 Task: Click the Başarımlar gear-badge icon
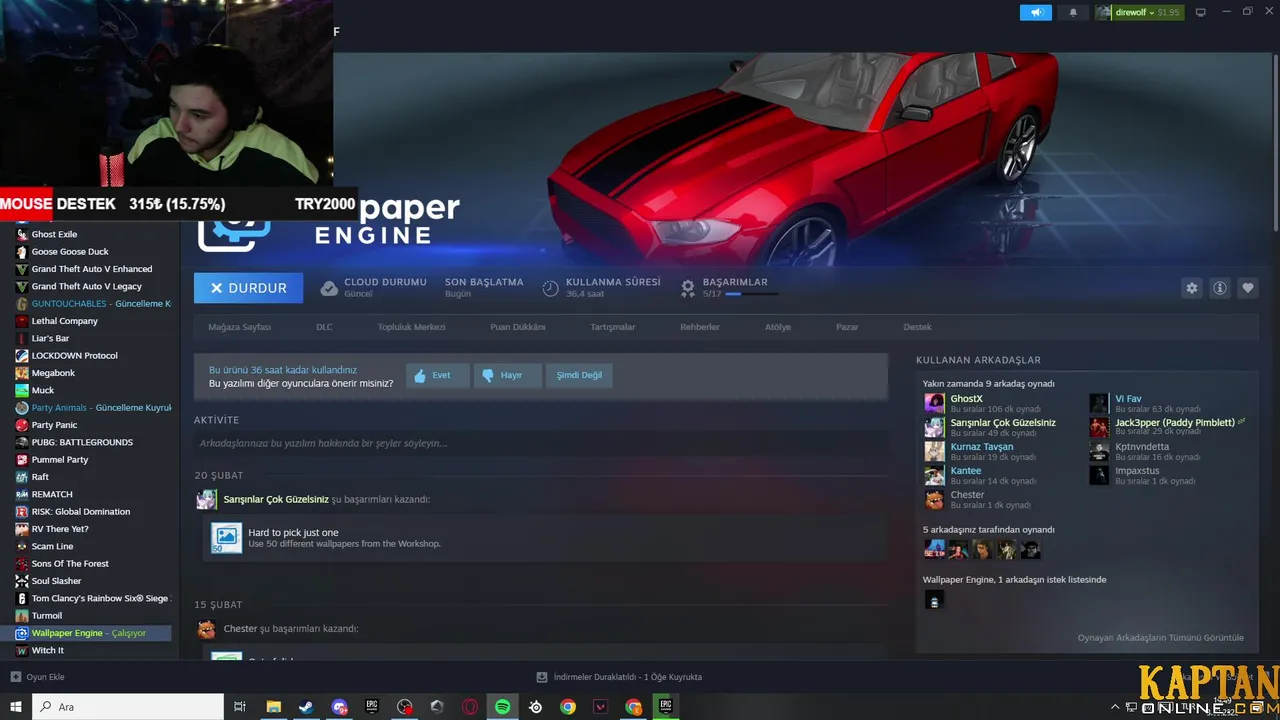[x=687, y=288]
